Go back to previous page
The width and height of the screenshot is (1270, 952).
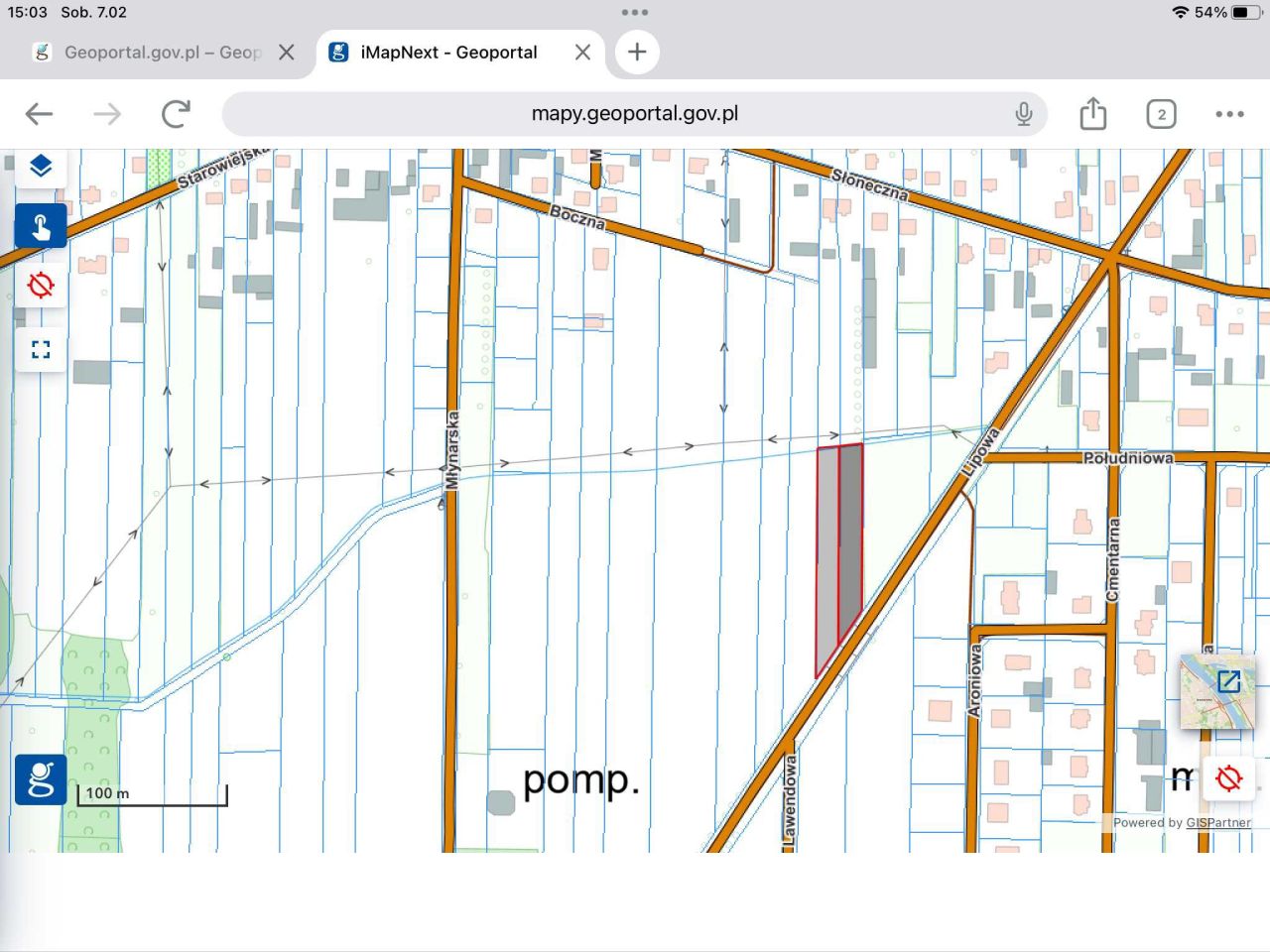(x=40, y=114)
